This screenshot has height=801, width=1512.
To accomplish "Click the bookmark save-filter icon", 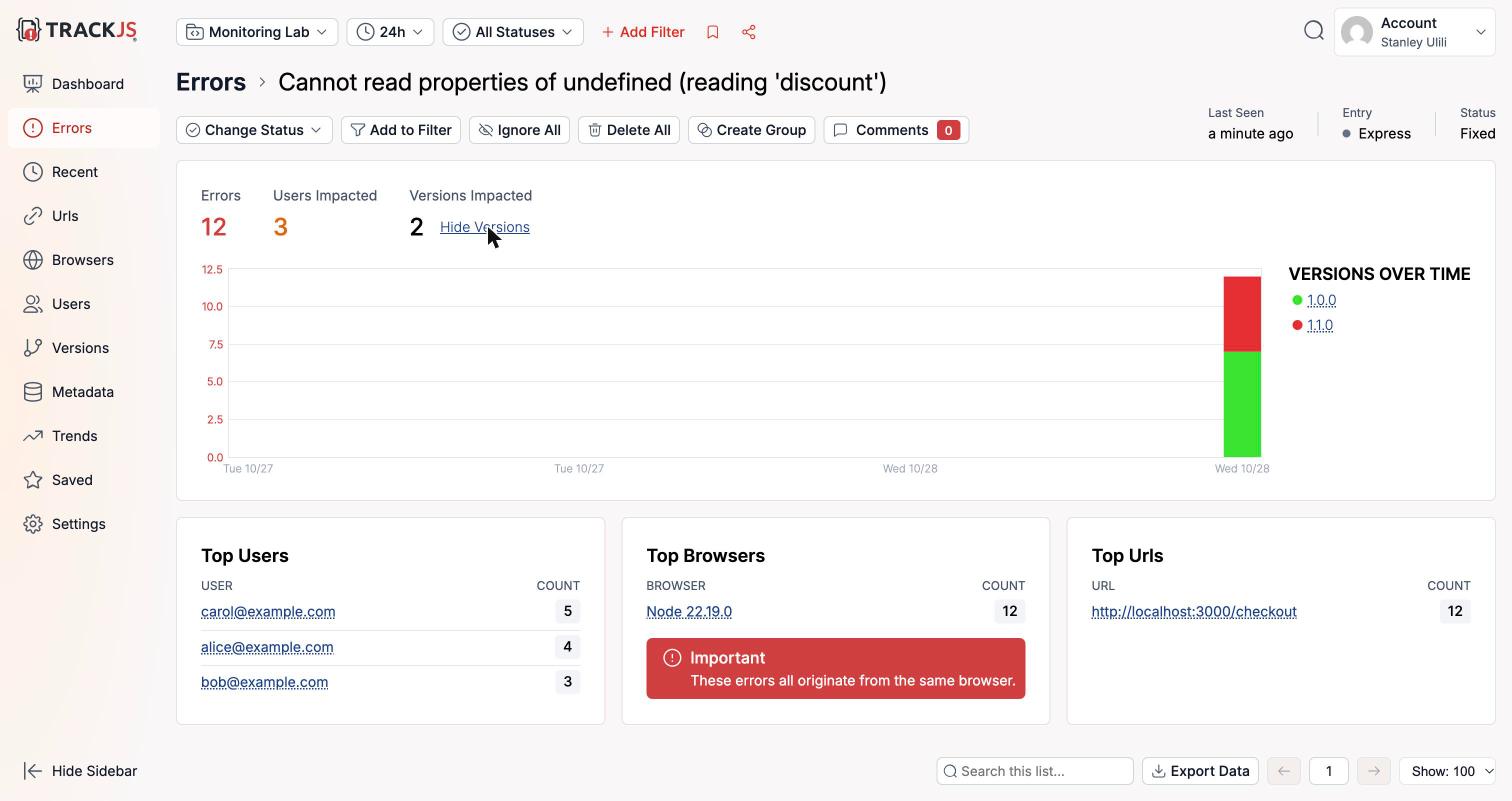I will click(713, 32).
